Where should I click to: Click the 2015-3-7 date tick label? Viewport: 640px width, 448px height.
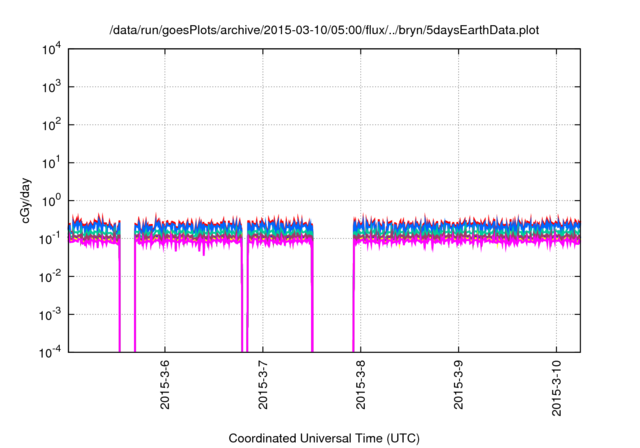pos(262,384)
